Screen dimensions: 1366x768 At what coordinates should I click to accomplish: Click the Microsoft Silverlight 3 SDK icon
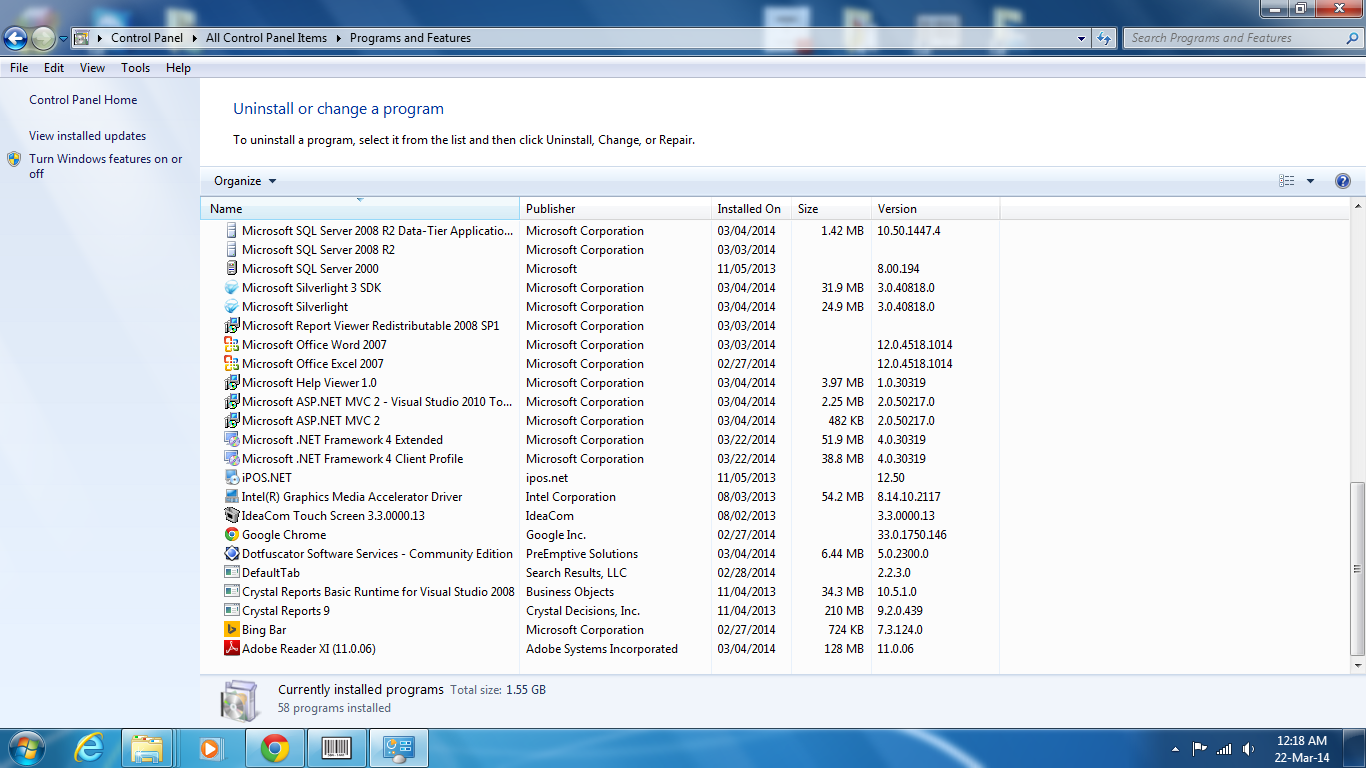(x=232, y=288)
